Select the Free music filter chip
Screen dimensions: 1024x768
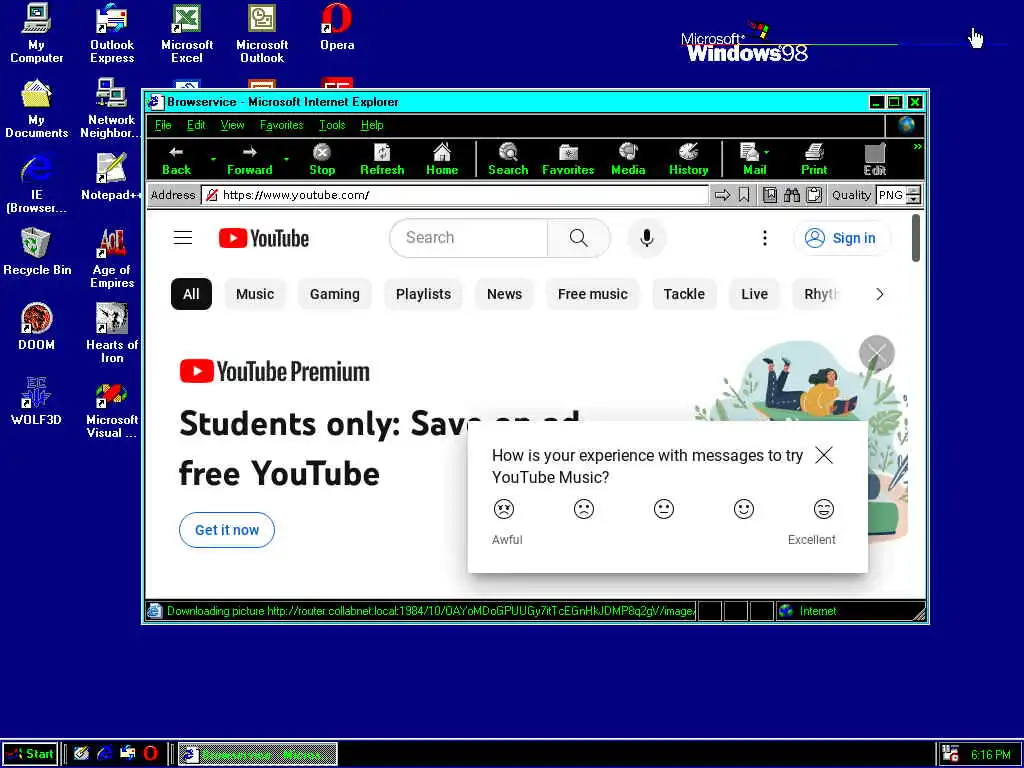(x=592, y=294)
